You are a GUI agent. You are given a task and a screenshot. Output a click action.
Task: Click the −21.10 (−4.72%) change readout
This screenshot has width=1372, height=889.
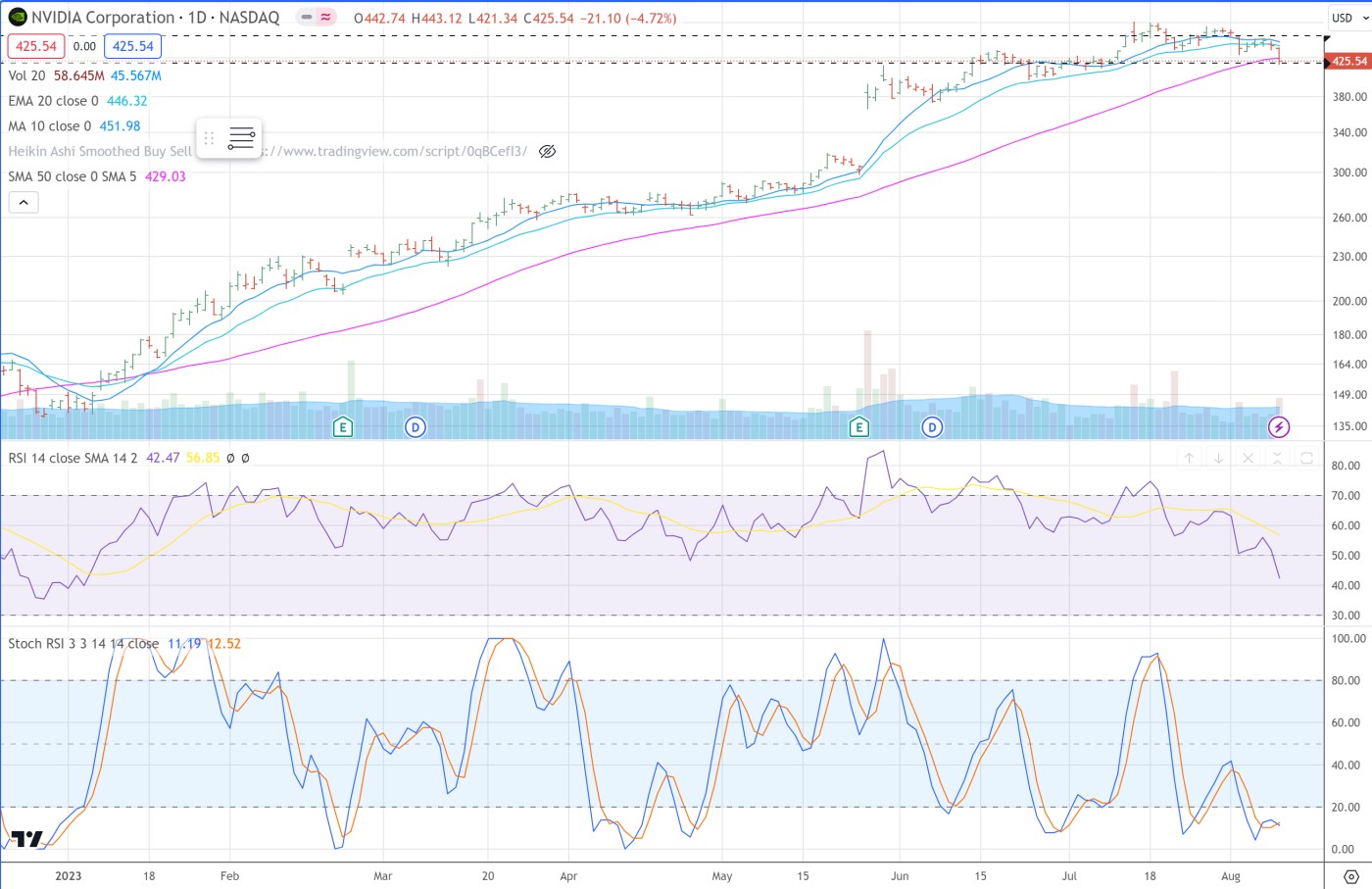[627, 18]
